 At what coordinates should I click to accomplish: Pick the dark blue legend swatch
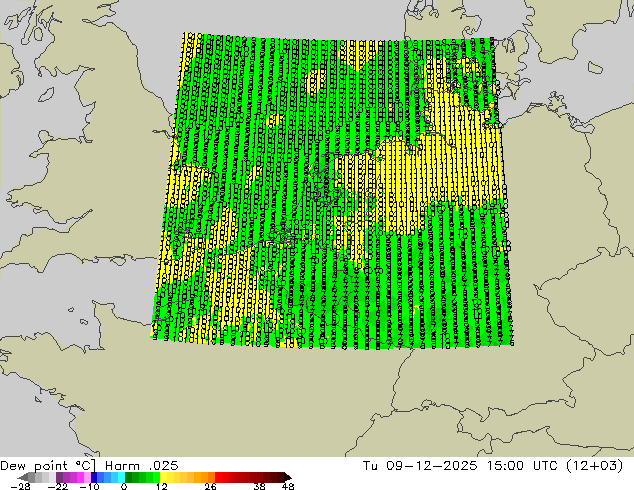pyautogui.click(x=94, y=477)
